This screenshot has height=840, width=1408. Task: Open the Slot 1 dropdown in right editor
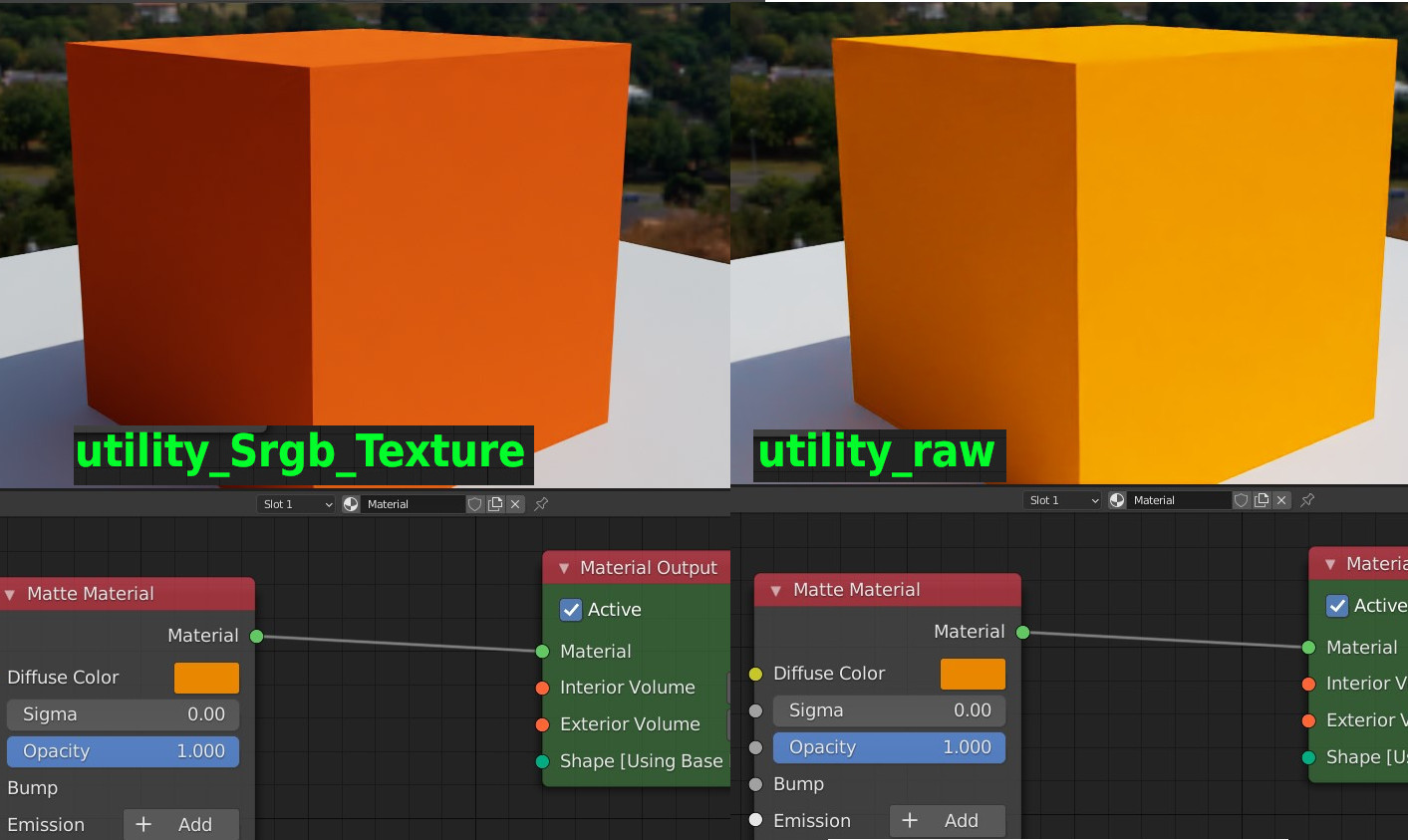tap(1062, 500)
